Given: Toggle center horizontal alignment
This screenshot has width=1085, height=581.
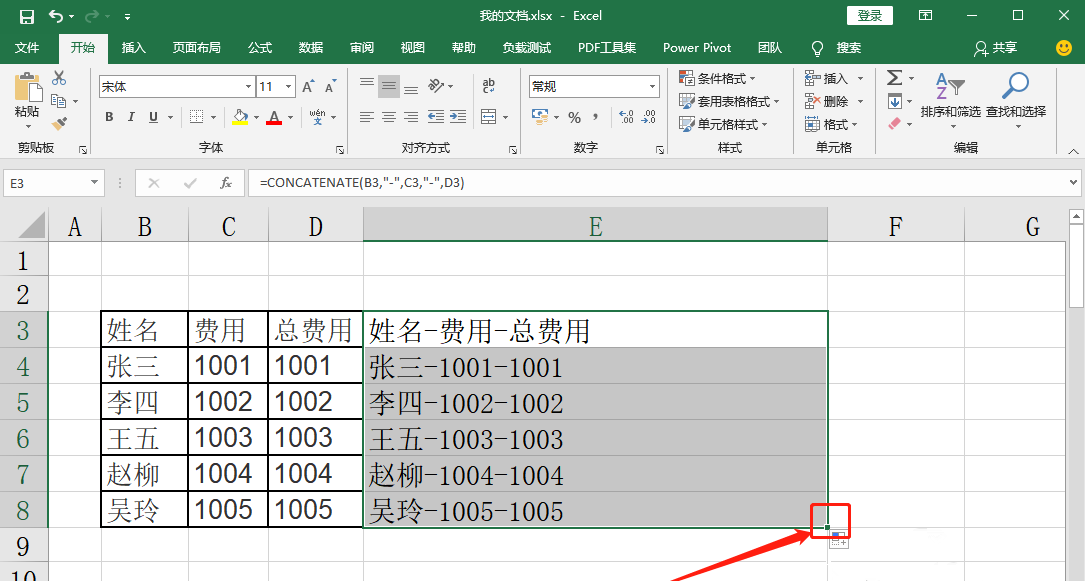Looking at the screenshot, I should point(389,118).
